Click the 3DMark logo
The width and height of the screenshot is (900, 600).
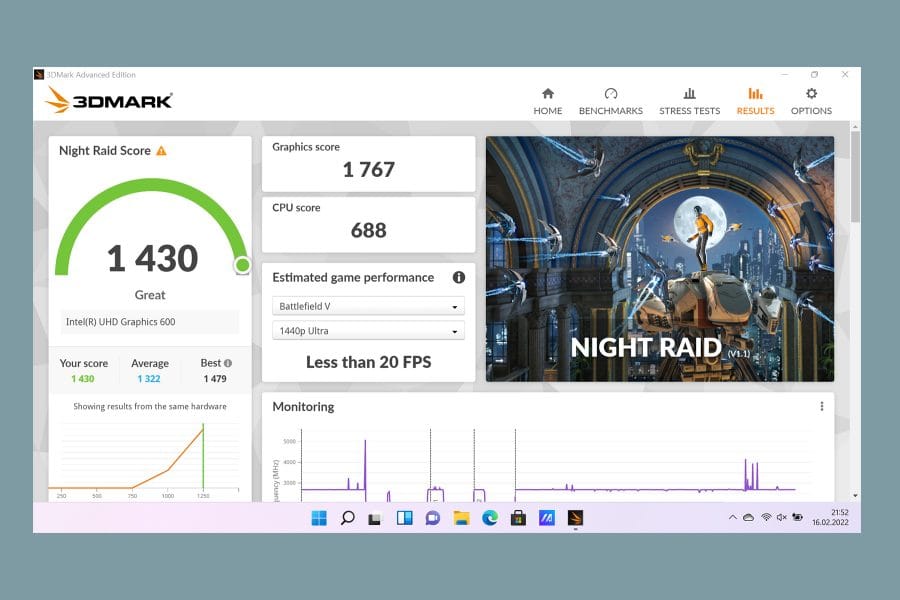tap(109, 100)
